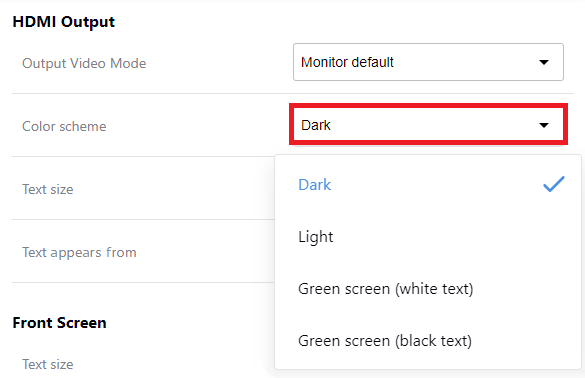
Task: Click the red highlight border around Dark
Action: (x=428, y=106)
